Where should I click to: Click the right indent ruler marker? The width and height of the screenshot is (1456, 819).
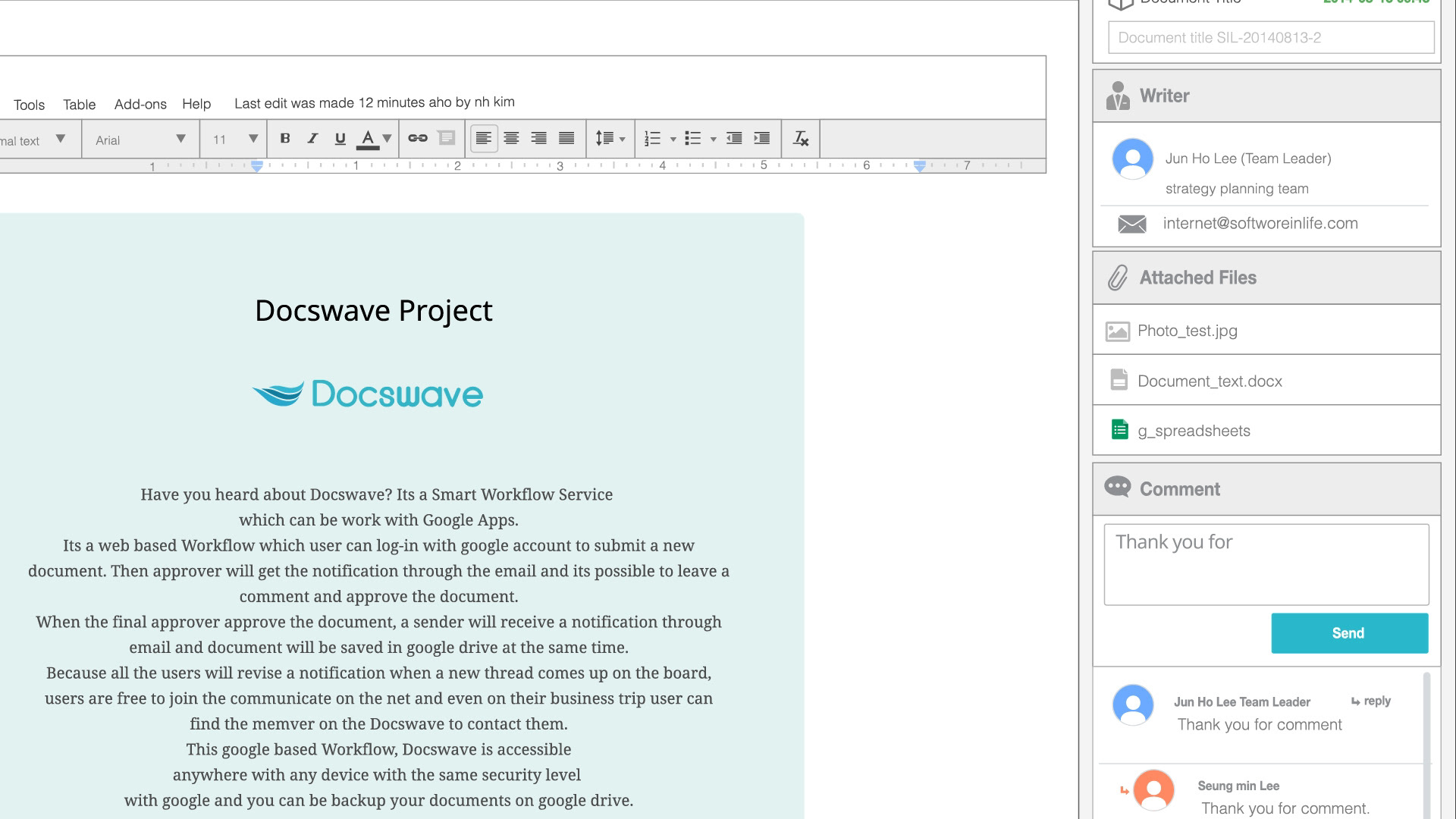[920, 166]
